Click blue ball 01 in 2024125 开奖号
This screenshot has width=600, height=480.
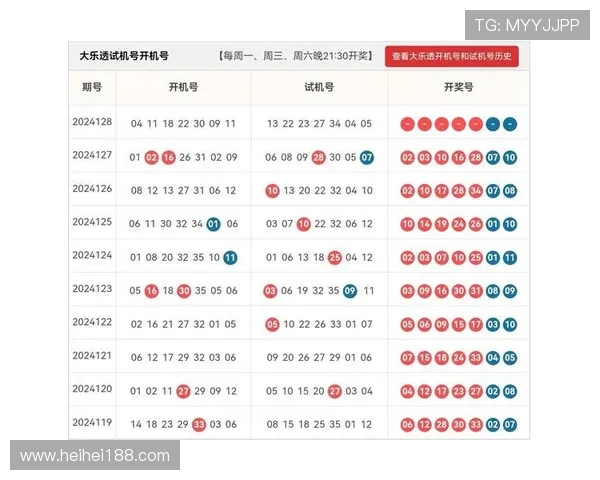[x=493, y=224]
